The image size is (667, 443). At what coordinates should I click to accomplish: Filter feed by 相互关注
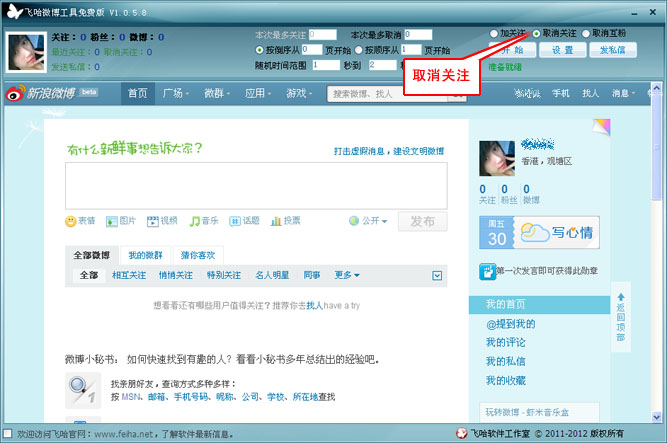[129, 275]
